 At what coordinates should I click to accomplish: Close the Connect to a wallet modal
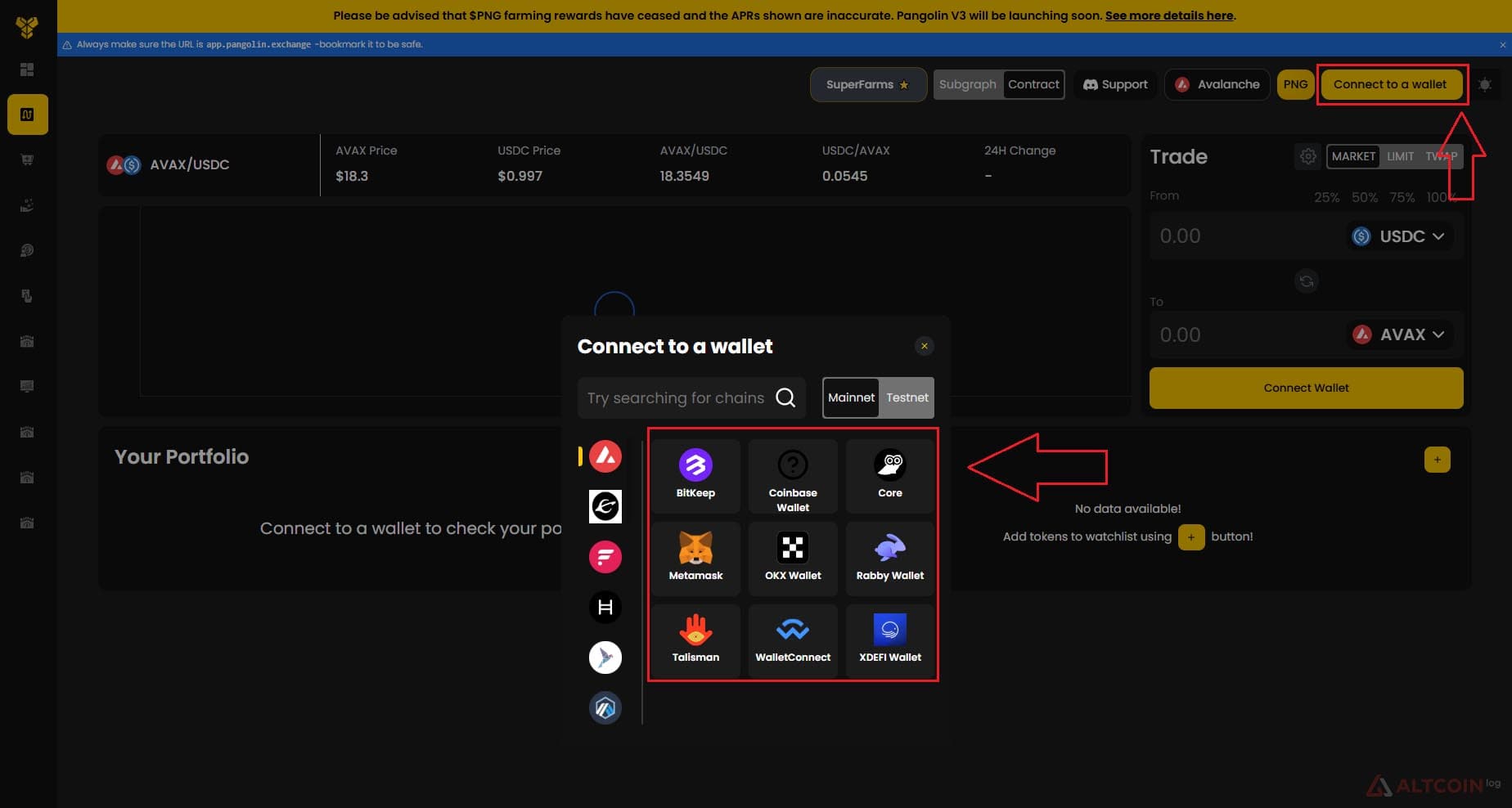coord(925,346)
